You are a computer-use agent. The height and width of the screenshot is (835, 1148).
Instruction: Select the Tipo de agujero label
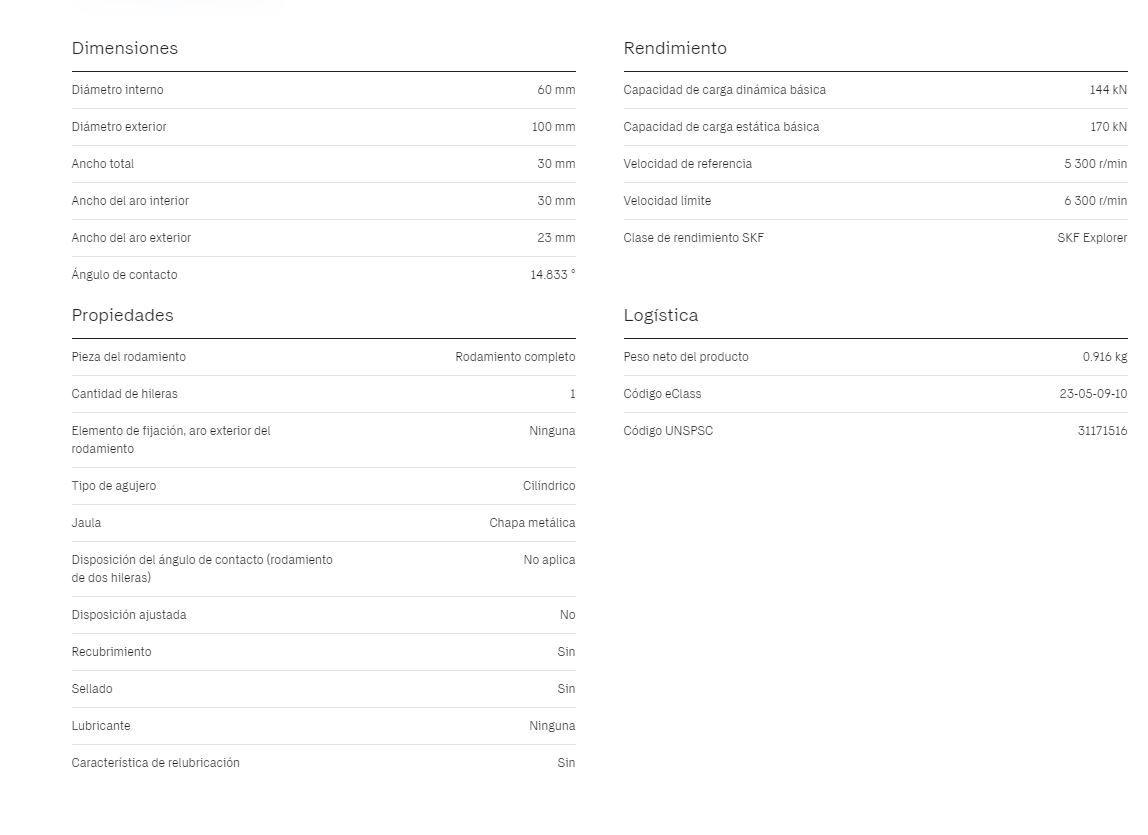113,486
